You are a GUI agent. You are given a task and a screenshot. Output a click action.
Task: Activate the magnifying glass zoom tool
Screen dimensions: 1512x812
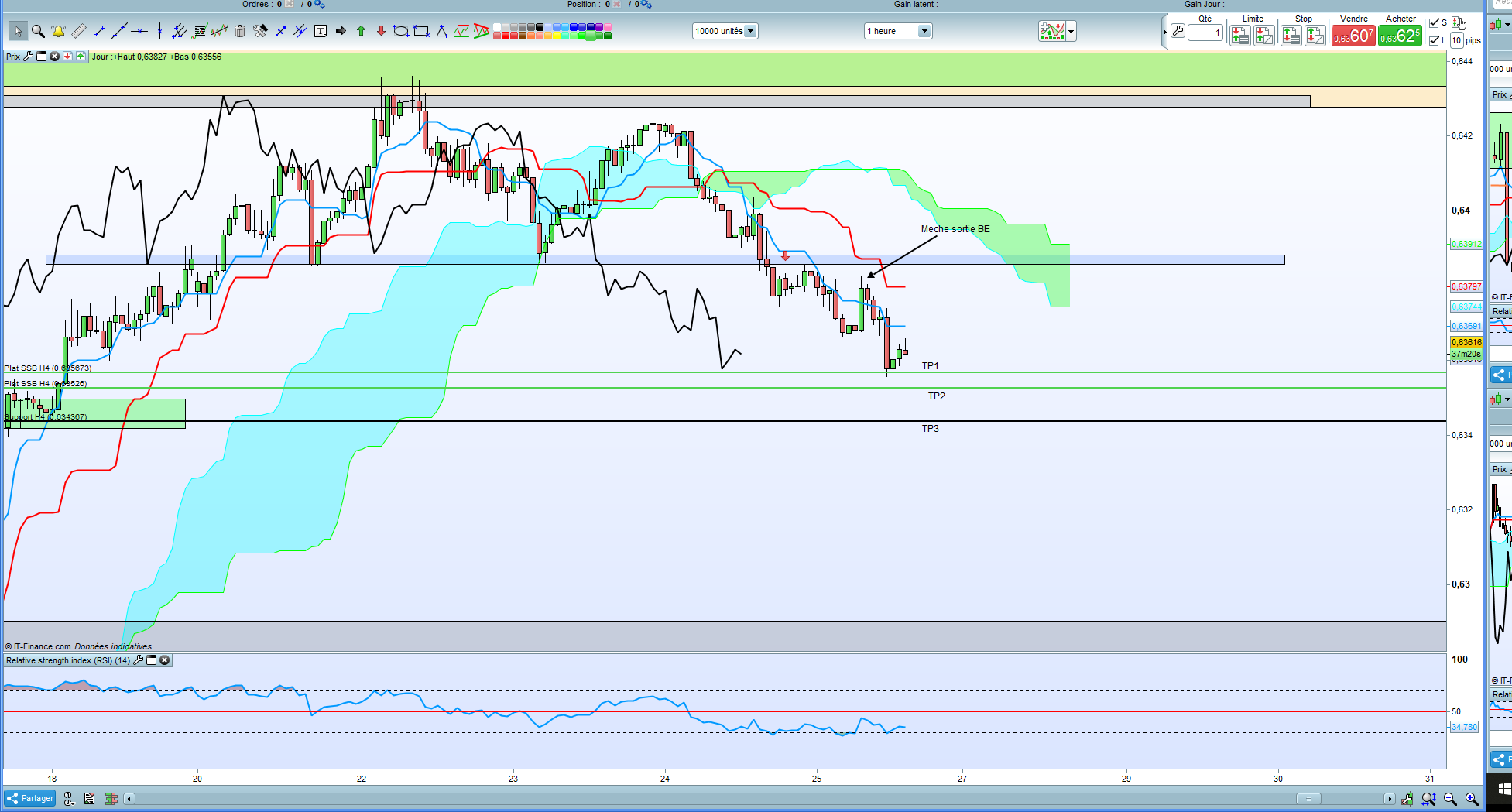coord(38,32)
